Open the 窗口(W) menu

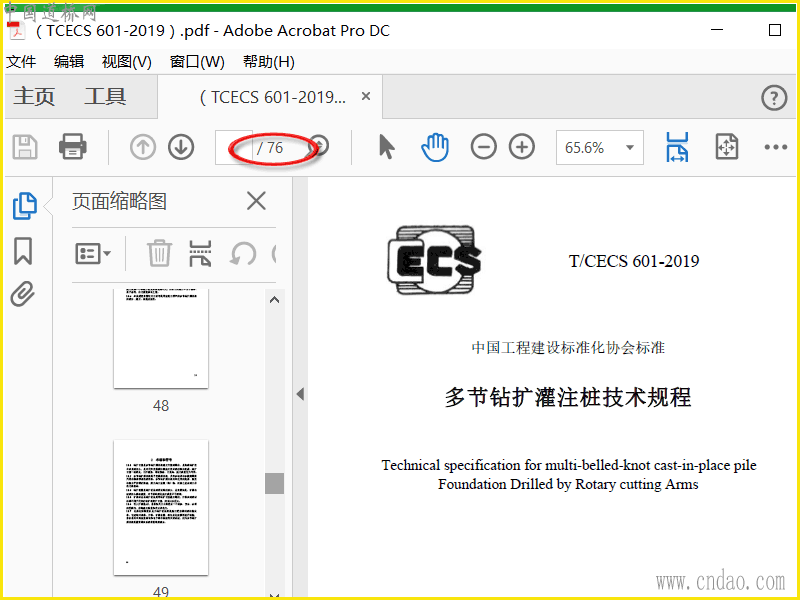click(x=197, y=62)
